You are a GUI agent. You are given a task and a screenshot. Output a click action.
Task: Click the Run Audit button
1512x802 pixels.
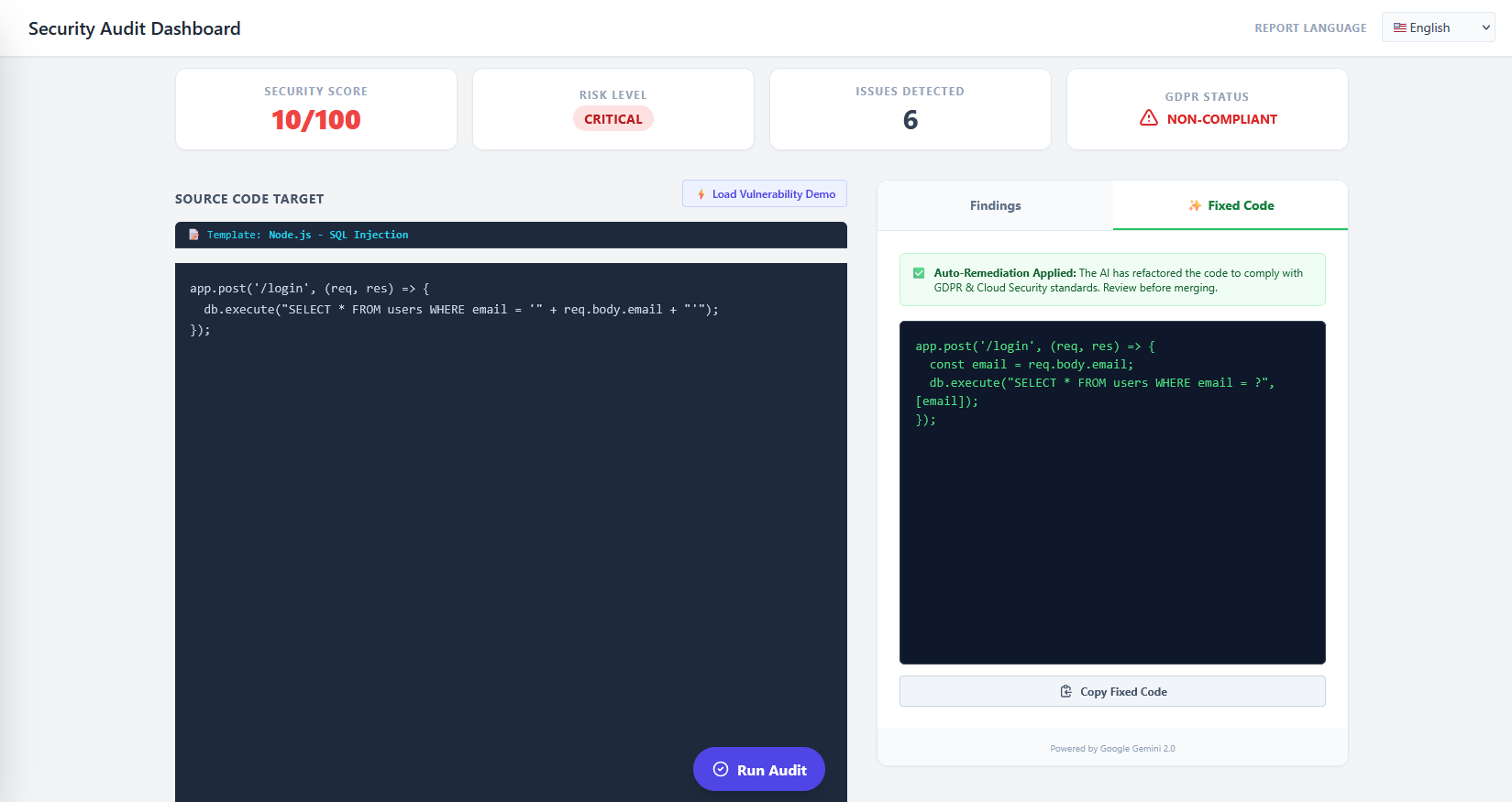coord(759,769)
